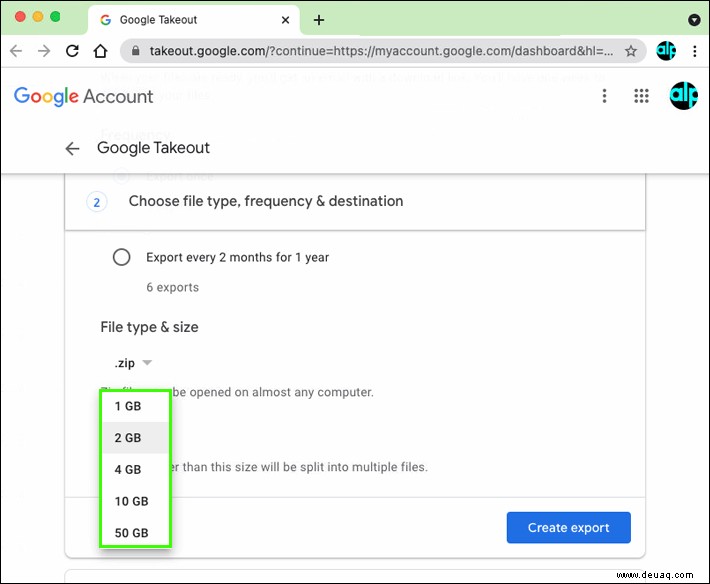Click the lock icon in address bar
The width and height of the screenshot is (710, 584).
pos(135,51)
